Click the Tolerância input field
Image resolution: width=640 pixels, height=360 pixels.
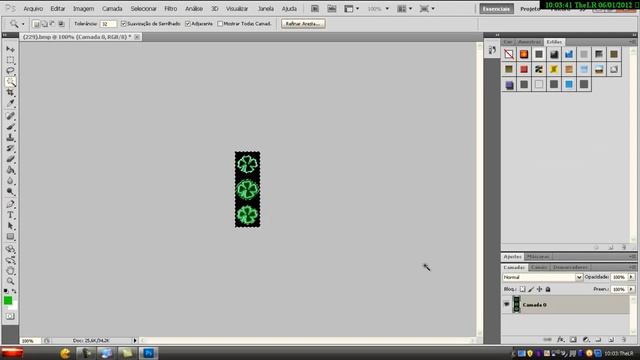108,24
